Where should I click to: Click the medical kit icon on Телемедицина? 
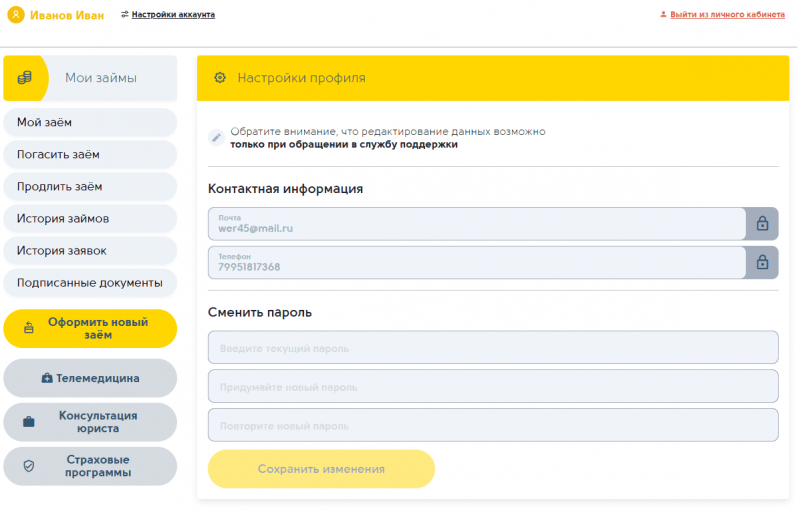47,378
